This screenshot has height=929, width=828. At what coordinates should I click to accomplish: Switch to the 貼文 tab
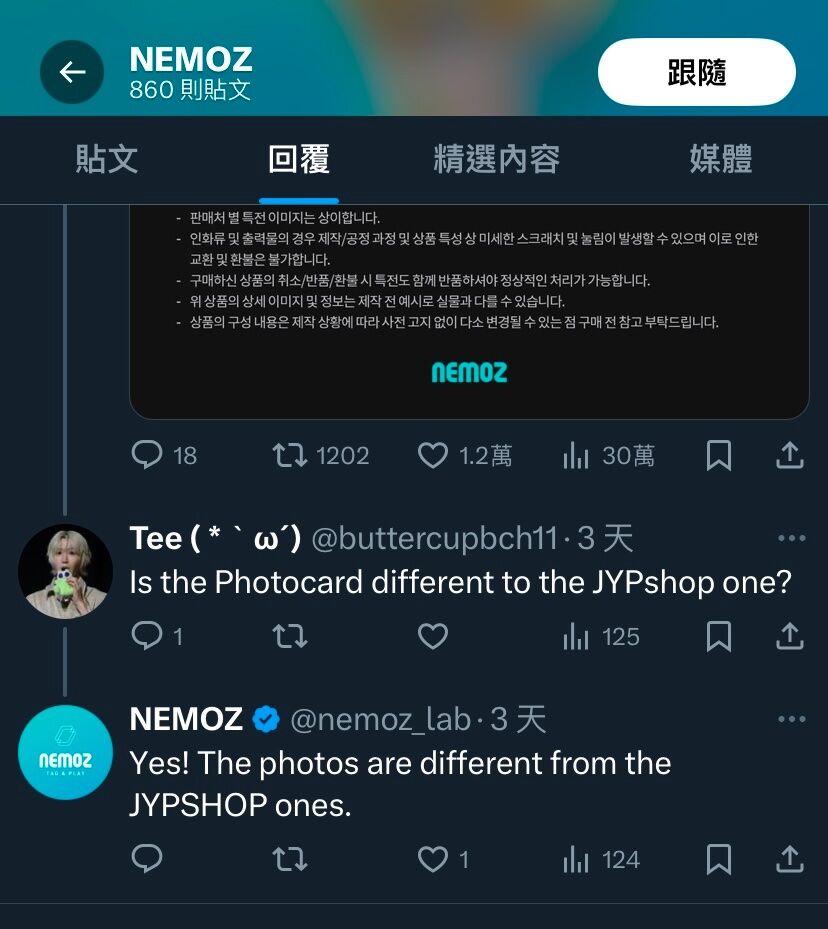107,159
